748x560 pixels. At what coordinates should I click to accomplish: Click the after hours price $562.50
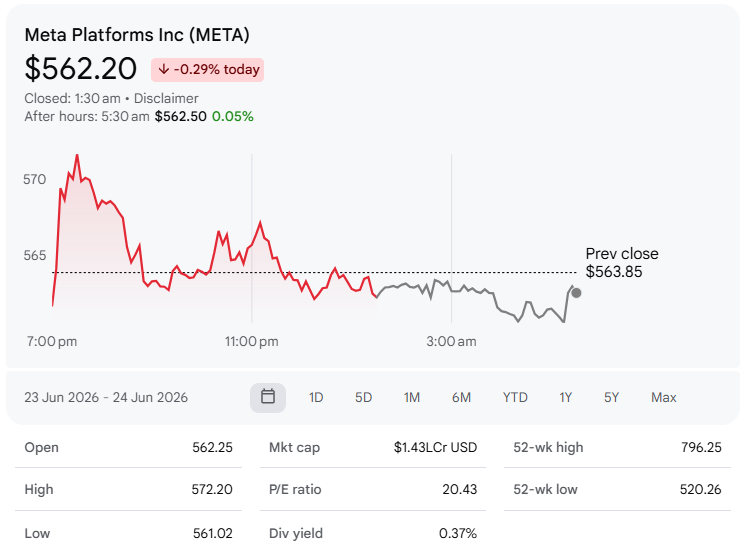180,116
